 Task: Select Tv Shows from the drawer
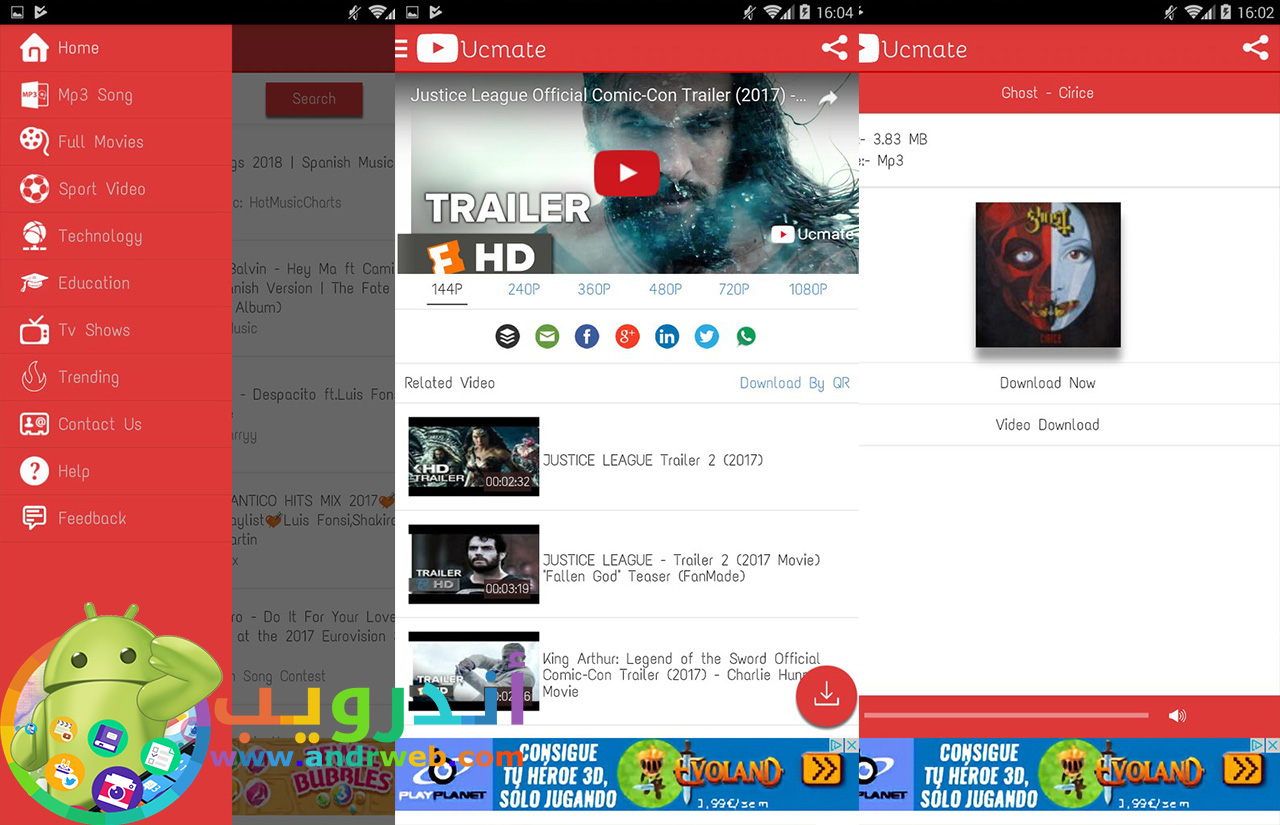tap(116, 330)
